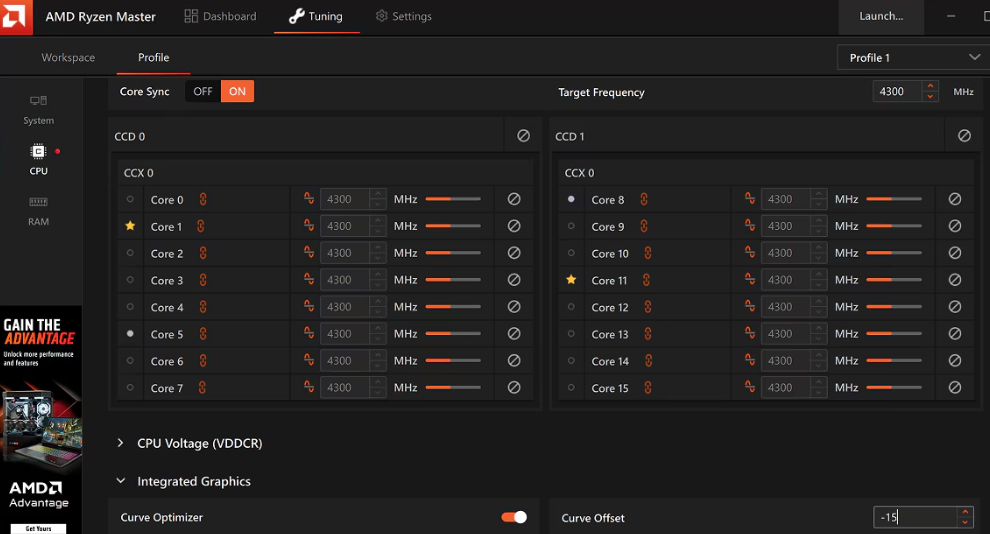The height and width of the screenshot is (534, 990).
Task: Click the chain link icon next to Core 8
Action: [643, 199]
